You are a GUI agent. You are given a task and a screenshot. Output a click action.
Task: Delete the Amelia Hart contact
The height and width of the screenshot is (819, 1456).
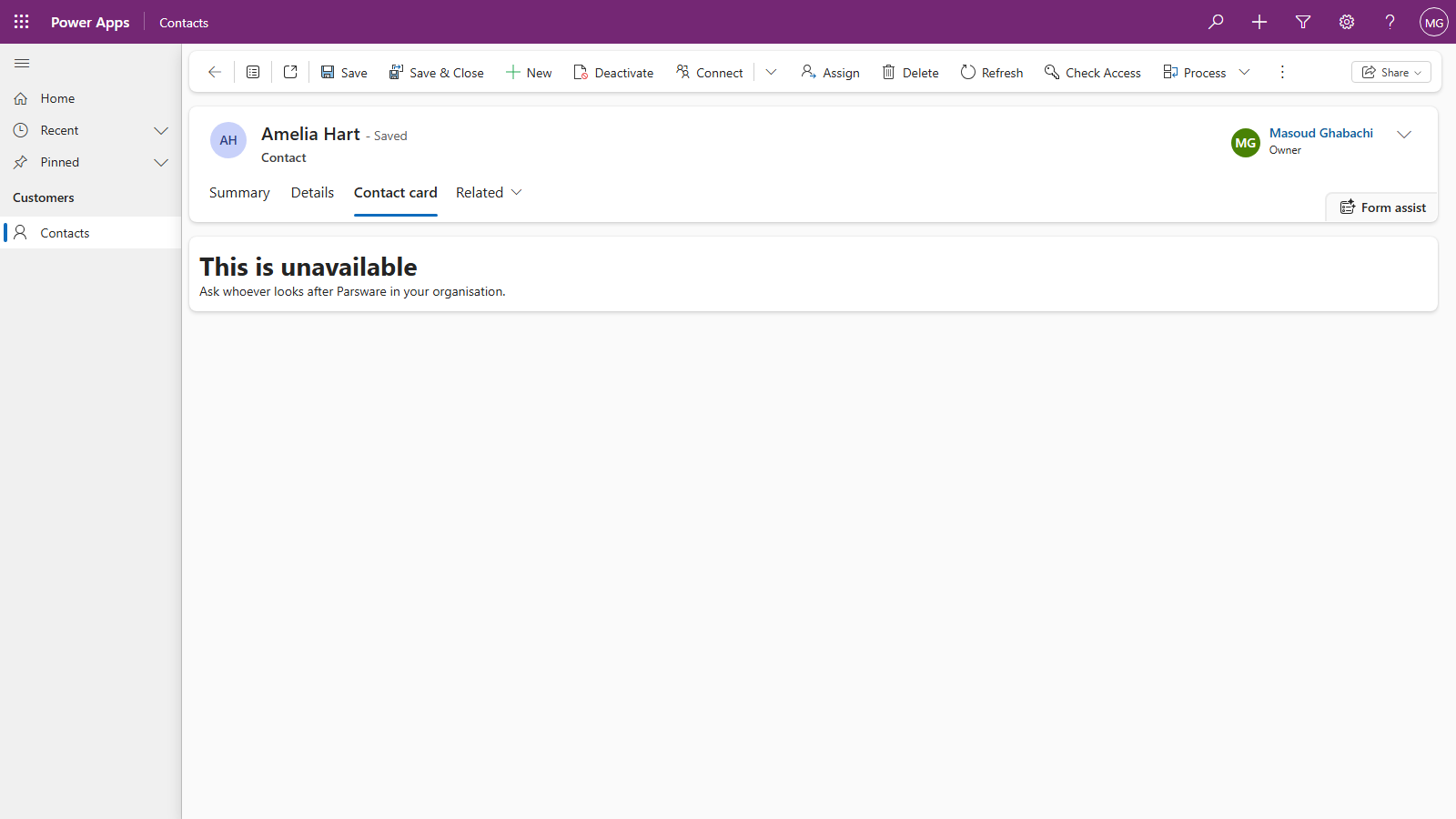tap(910, 73)
